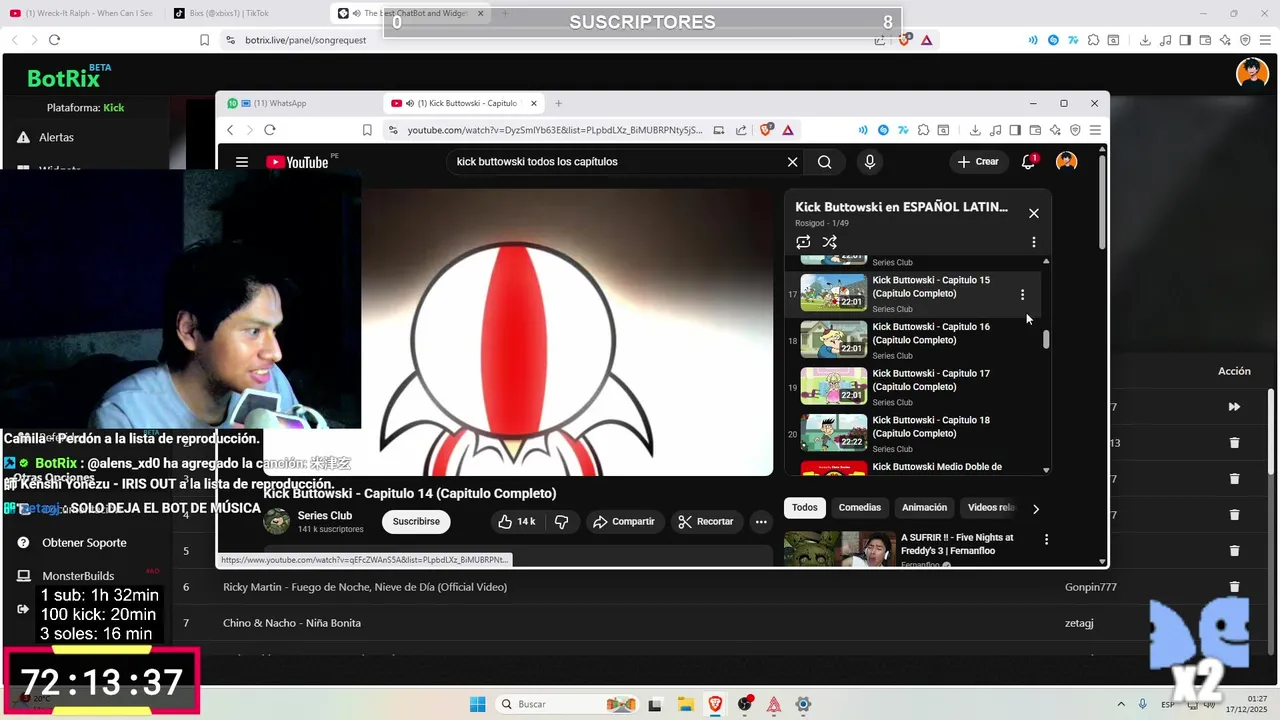Toggle the sidebar panel in the YouTube window
Screen dimensions: 1280x720
pyautogui.click(x=1015, y=130)
